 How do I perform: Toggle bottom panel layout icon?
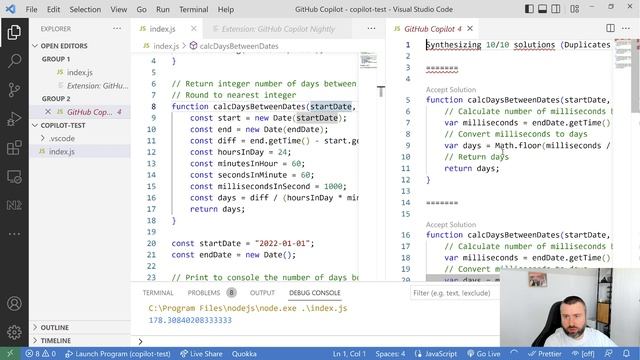pos(542,9)
